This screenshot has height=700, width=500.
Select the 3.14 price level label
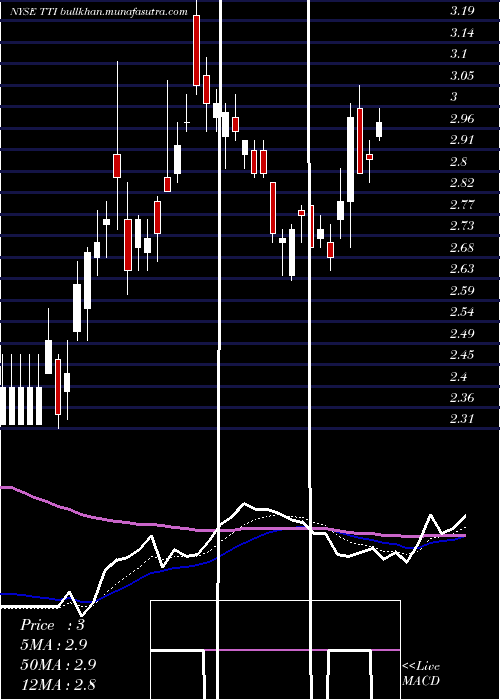(462, 33)
